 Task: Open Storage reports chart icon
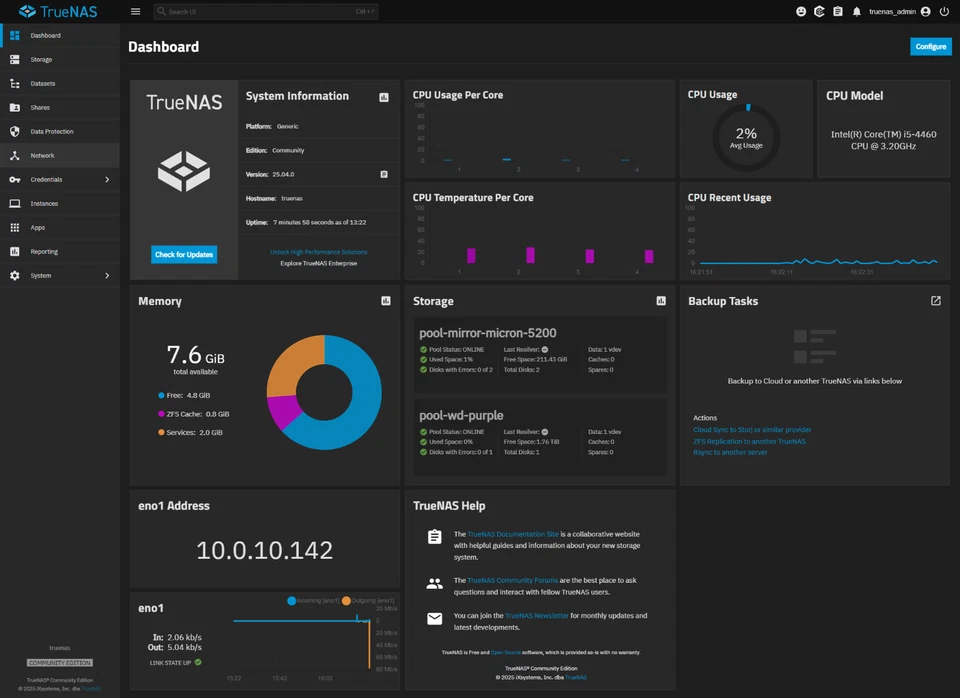tap(661, 301)
